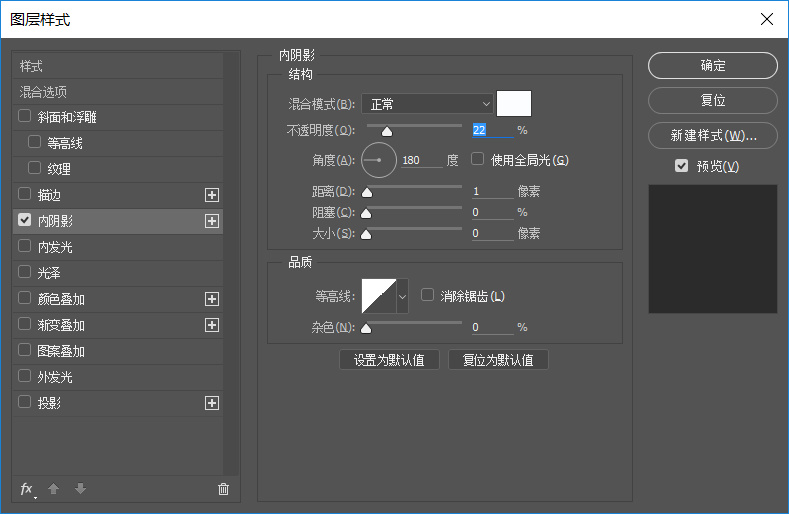Toggle the 使用全局光 checkbox
789x514 pixels.
pos(478,159)
